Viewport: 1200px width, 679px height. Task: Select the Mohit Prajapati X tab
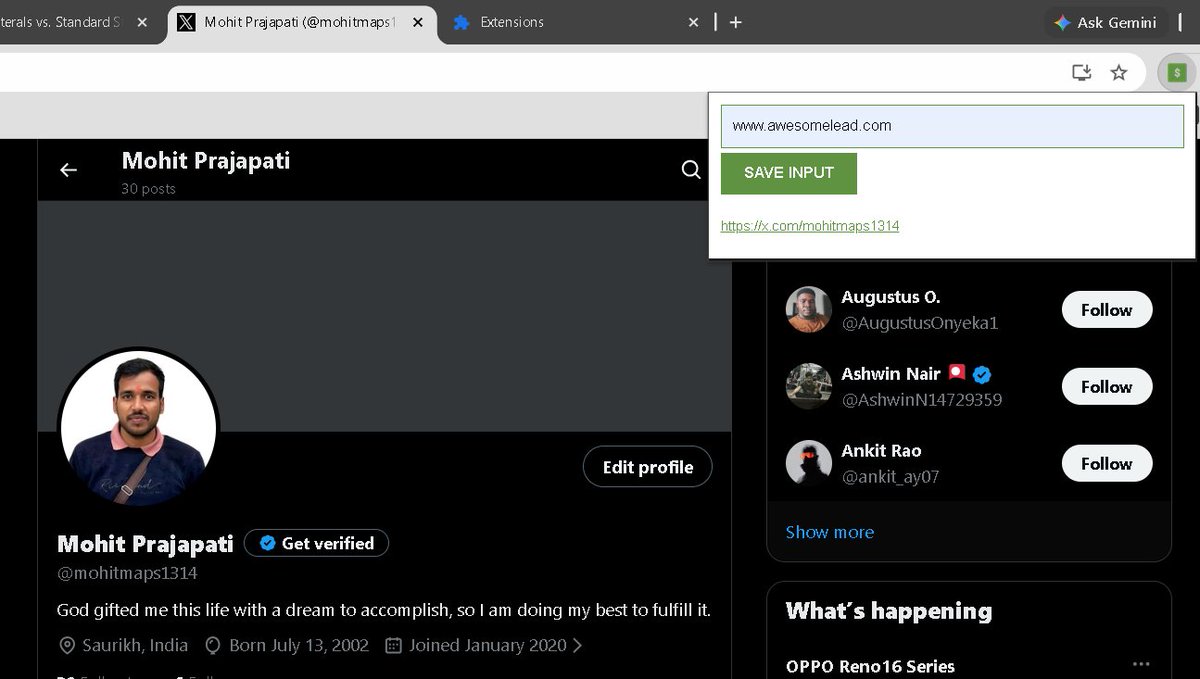[302, 22]
